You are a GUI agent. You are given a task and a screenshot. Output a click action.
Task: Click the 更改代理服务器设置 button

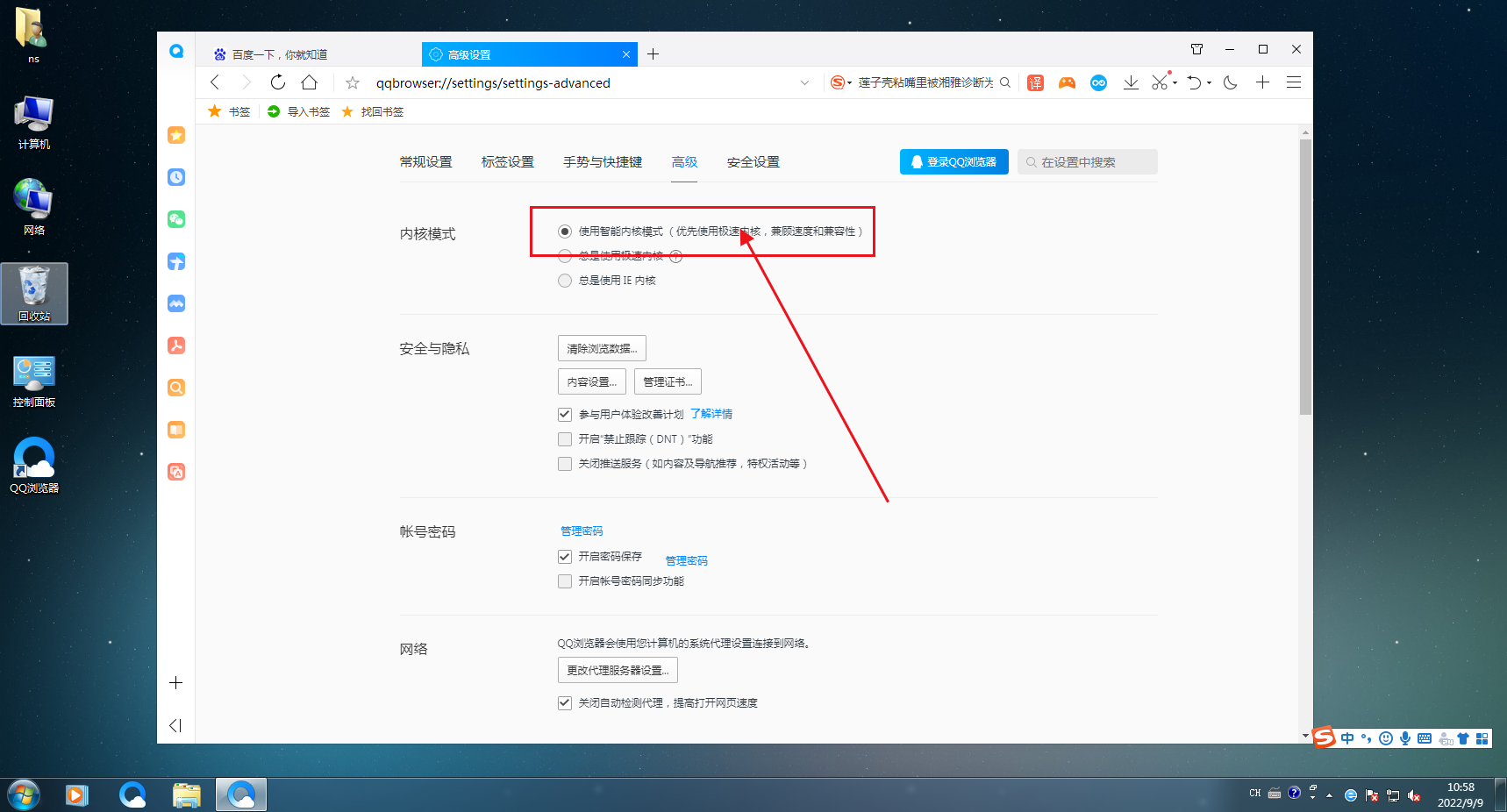(618, 670)
